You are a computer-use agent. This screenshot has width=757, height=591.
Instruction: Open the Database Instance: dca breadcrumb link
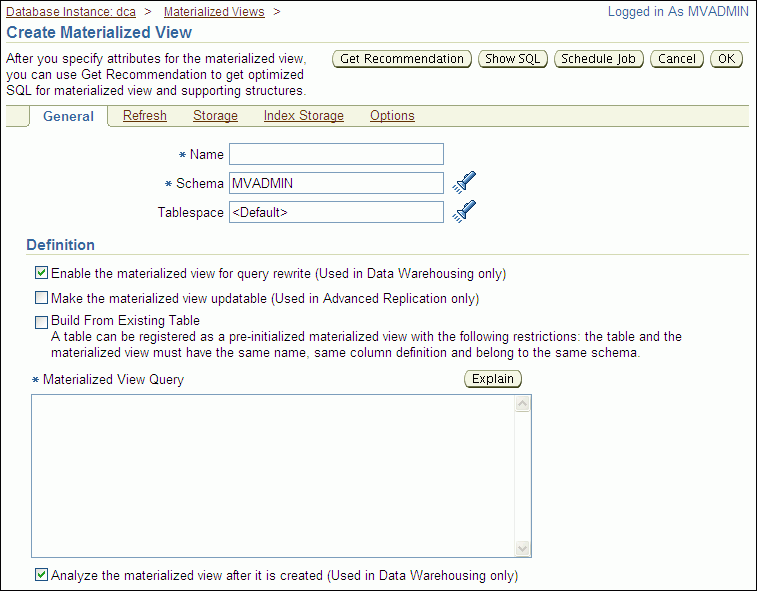70,12
